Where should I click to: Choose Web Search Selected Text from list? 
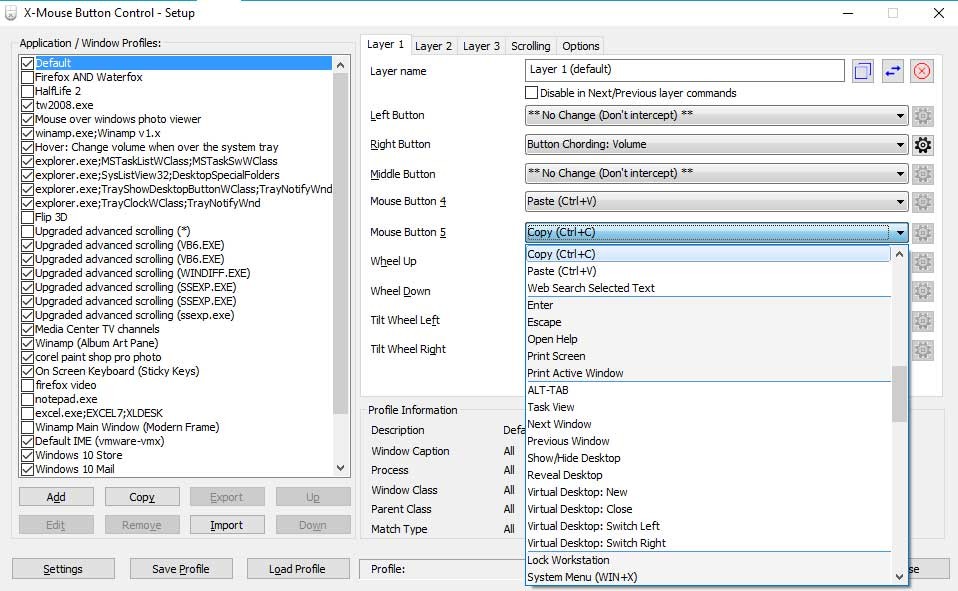(x=591, y=288)
